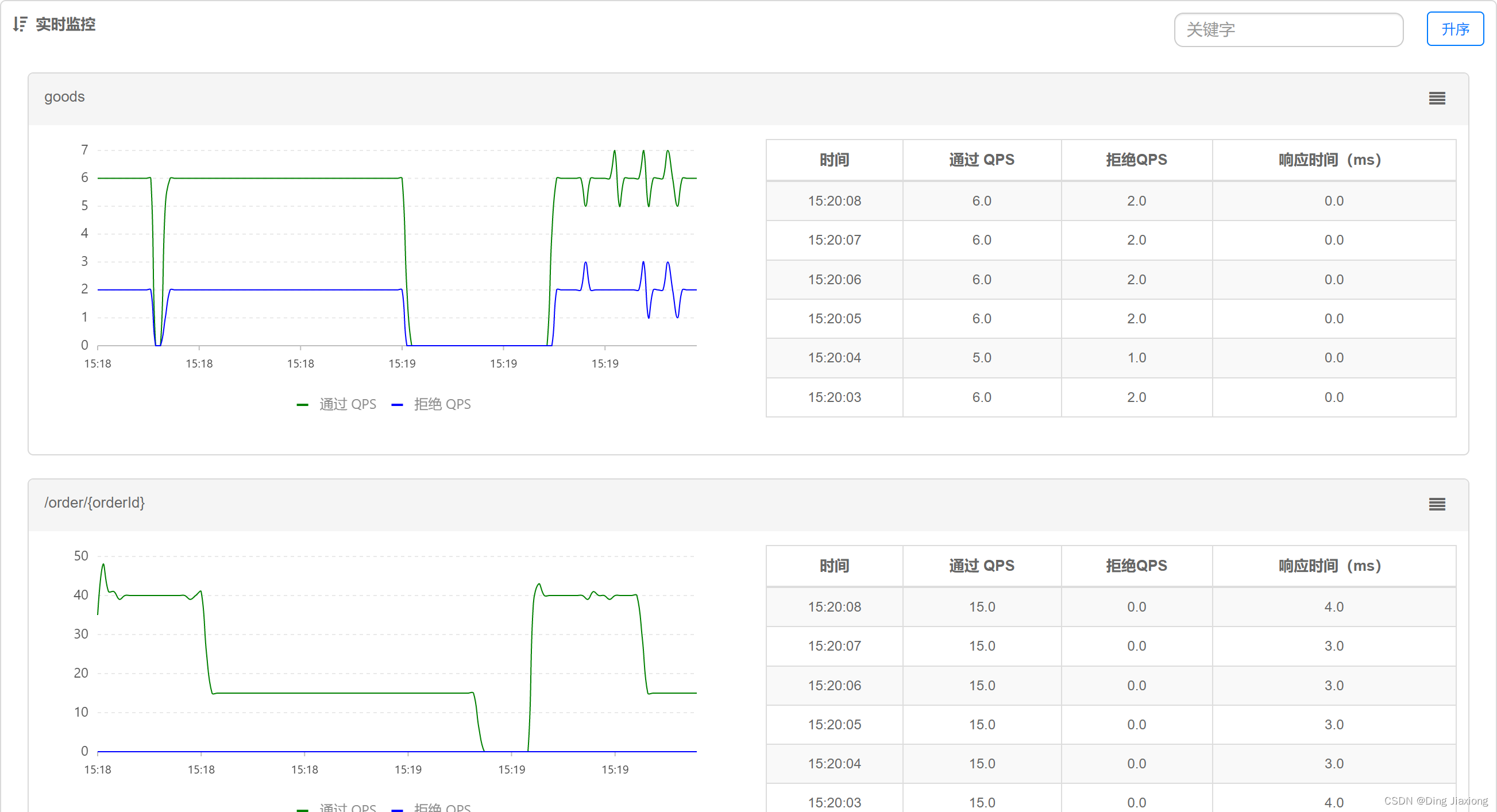Select 15:20:04 row time in order table

pos(834,764)
